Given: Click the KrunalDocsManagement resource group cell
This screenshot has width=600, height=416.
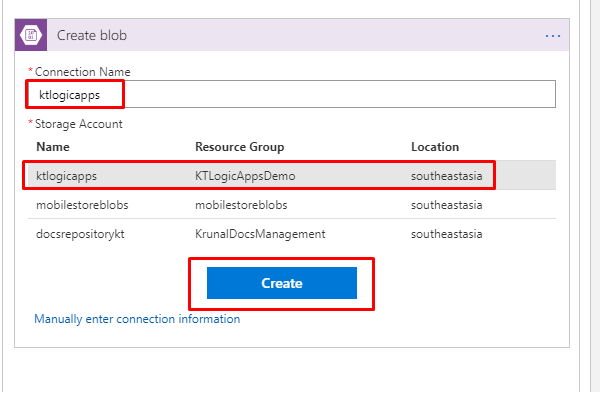Looking at the screenshot, I should click(x=260, y=234).
